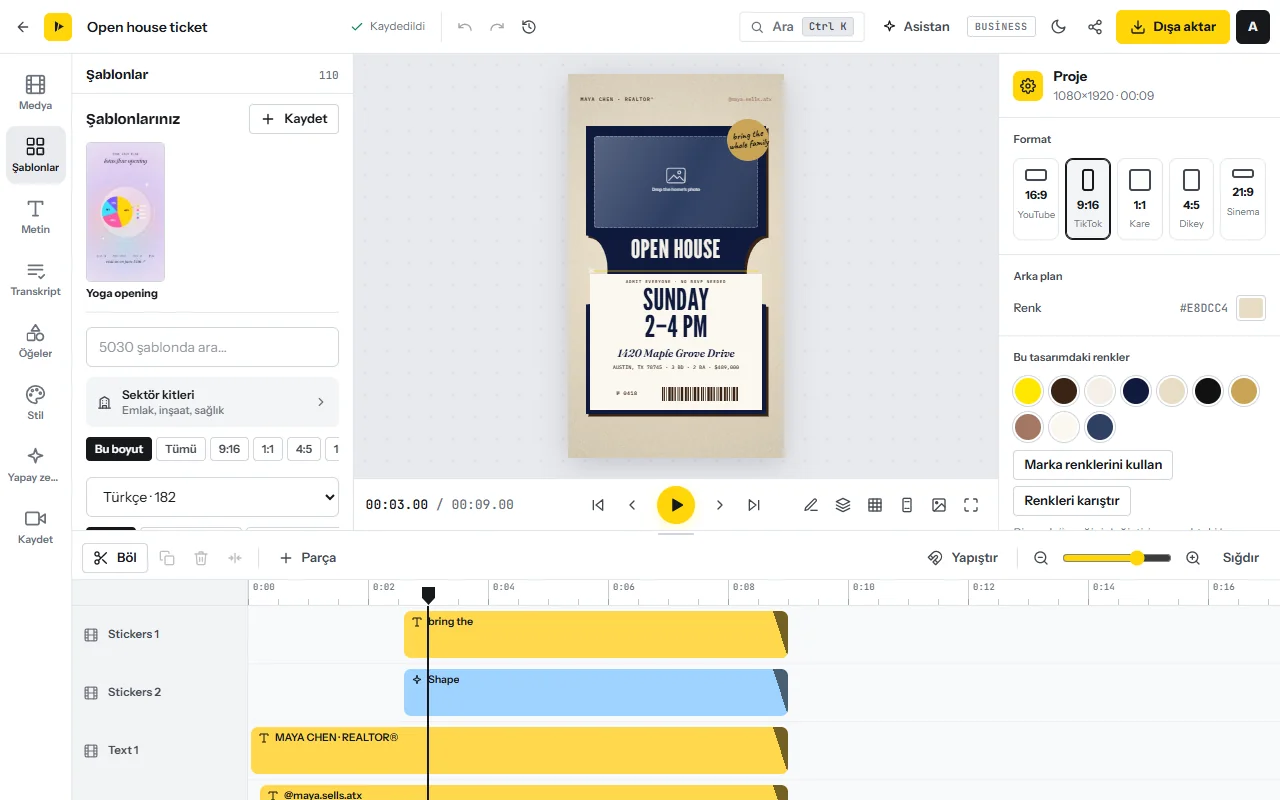This screenshot has width=1280, height=800.
Task: Open background Renk color picker
Action: [1251, 308]
